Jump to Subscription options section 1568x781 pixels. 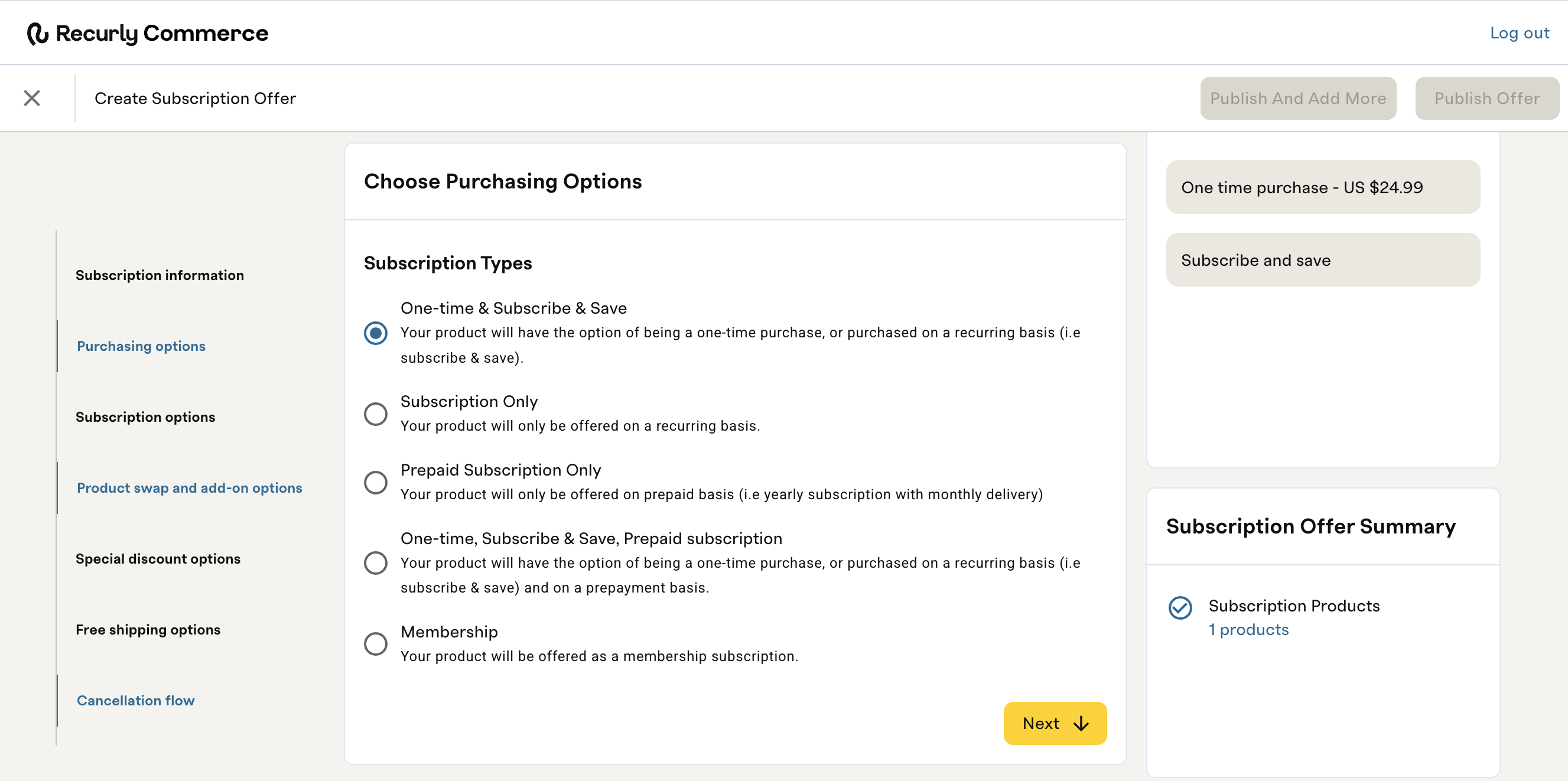pyautogui.click(x=145, y=417)
